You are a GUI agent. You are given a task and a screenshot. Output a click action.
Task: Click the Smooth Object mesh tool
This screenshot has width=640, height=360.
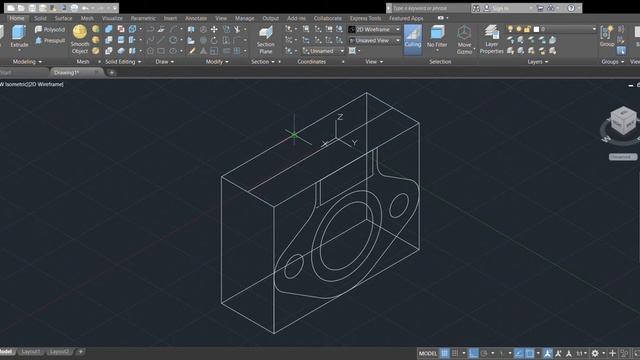(80, 40)
